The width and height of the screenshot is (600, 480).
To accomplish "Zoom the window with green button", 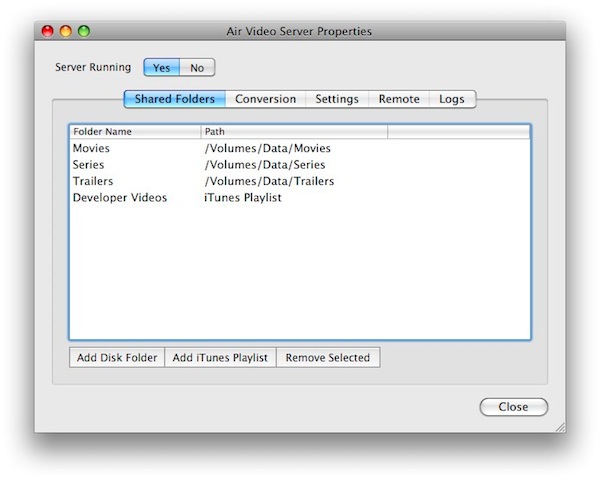I will (84, 31).
